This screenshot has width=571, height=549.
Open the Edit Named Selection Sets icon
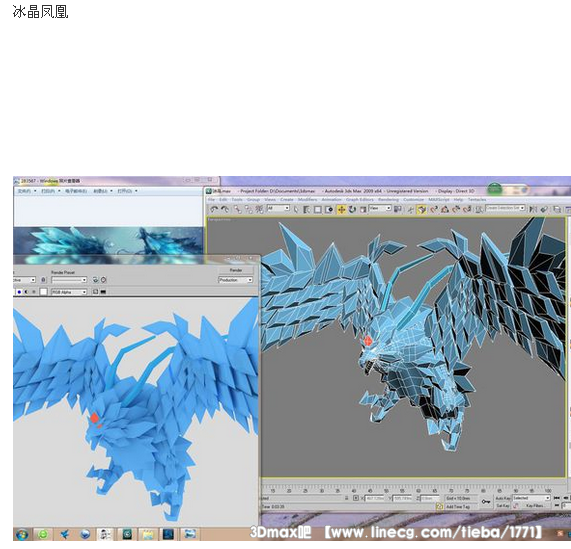click(479, 209)
